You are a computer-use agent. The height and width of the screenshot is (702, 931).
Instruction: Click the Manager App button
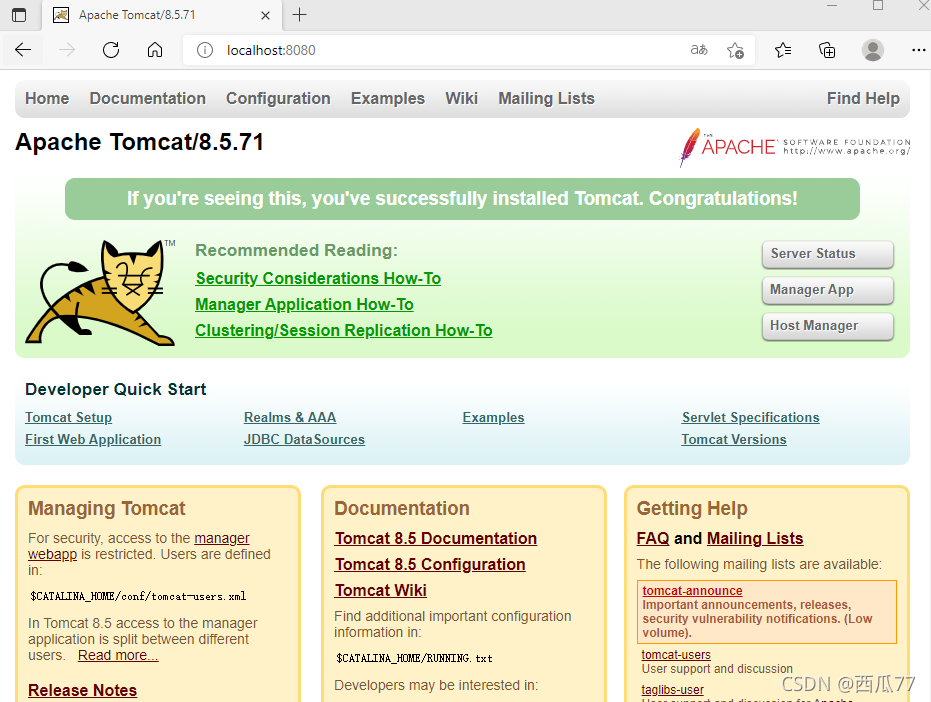(x=828, y=290)
